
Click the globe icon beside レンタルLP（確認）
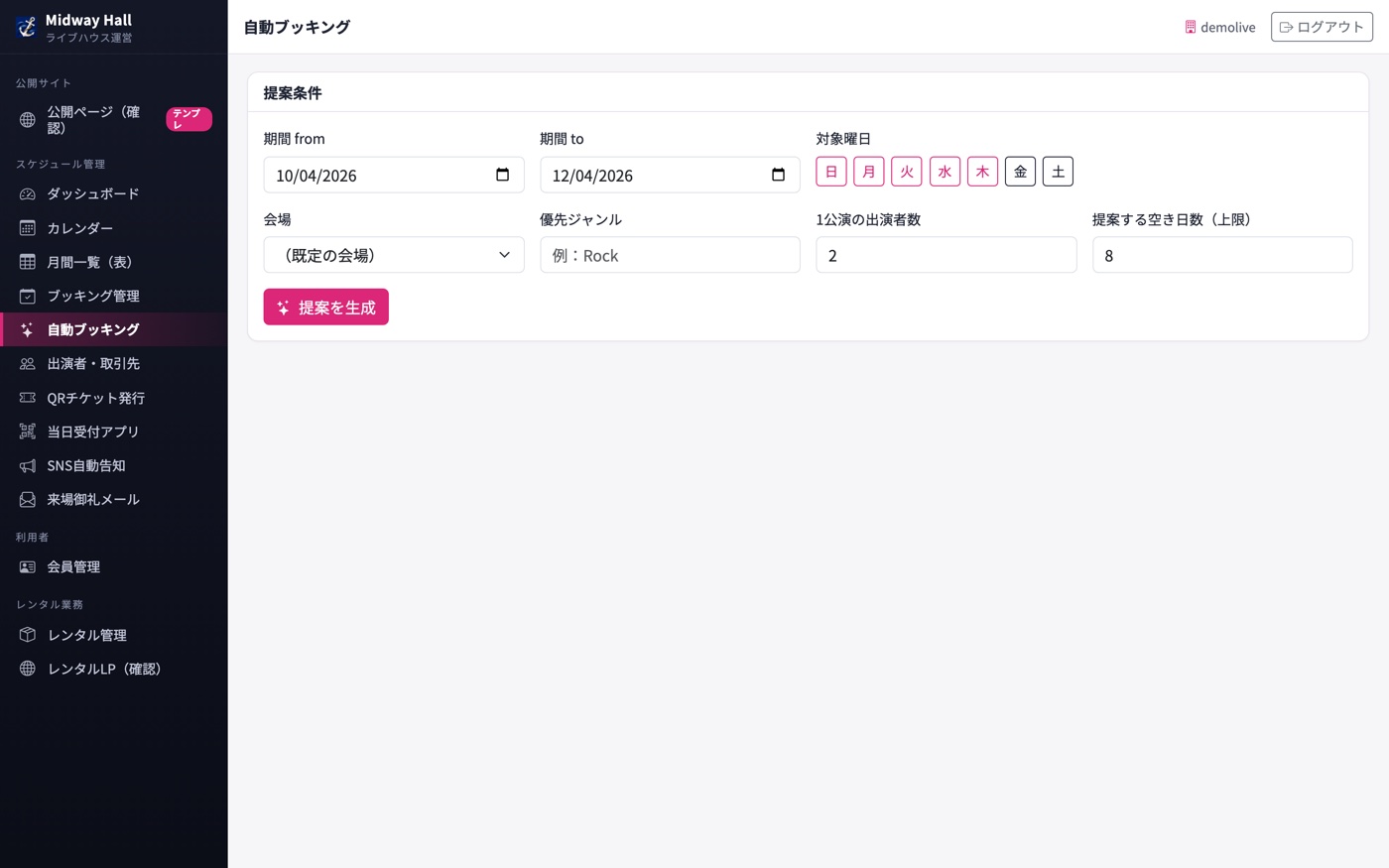[x=28, y=669]
